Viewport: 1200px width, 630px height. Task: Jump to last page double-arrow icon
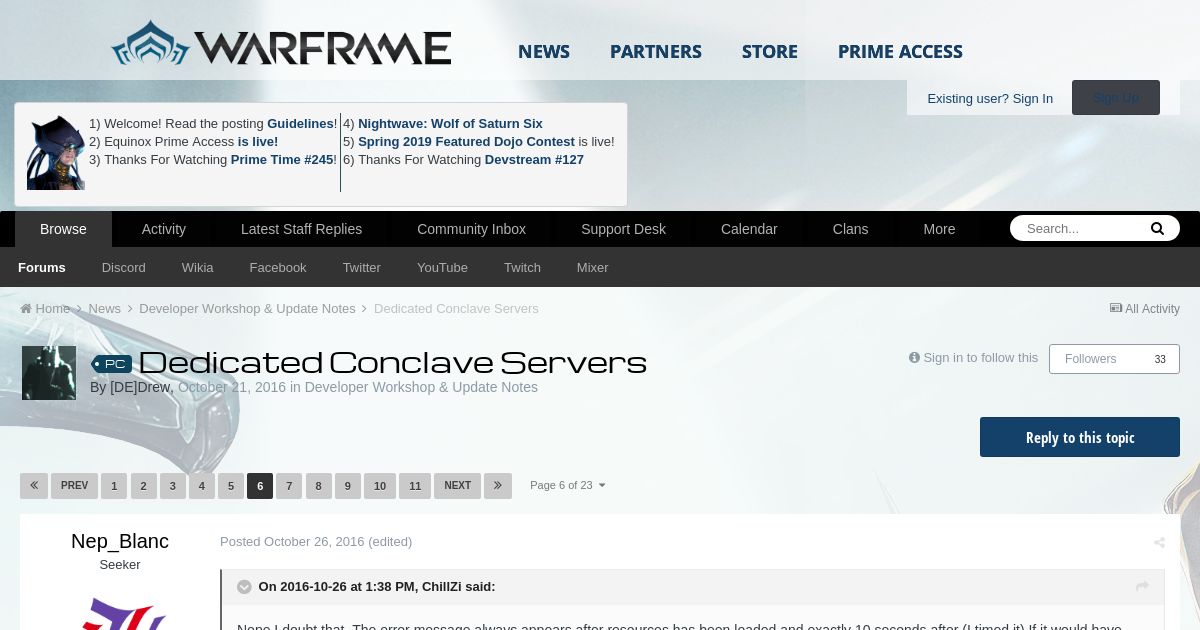coord(498,486)
